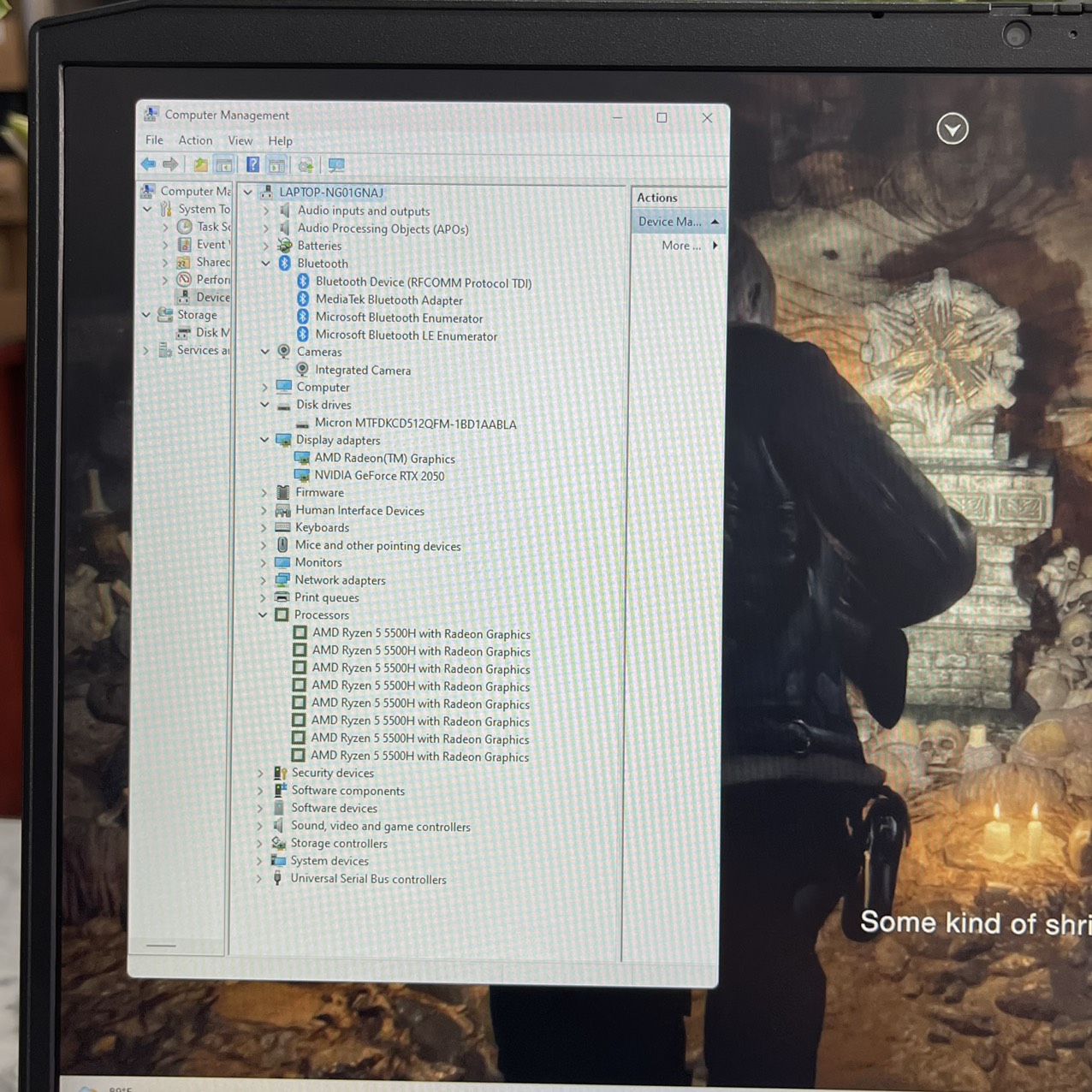
Task: Open the File menu
Action: click(154, 140)
